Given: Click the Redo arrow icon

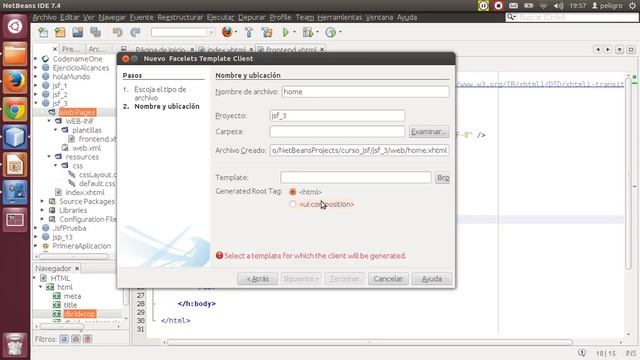Looking at the screenshot, I should coord(135,32).
